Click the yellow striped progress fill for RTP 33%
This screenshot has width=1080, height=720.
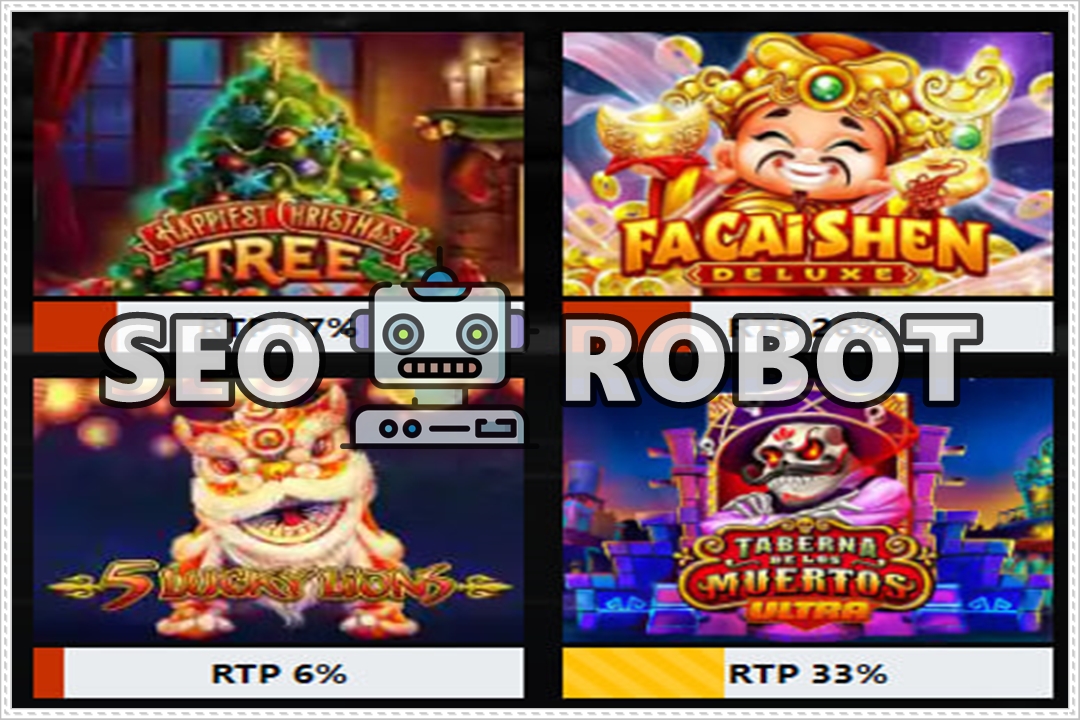[x=643, y=673]
